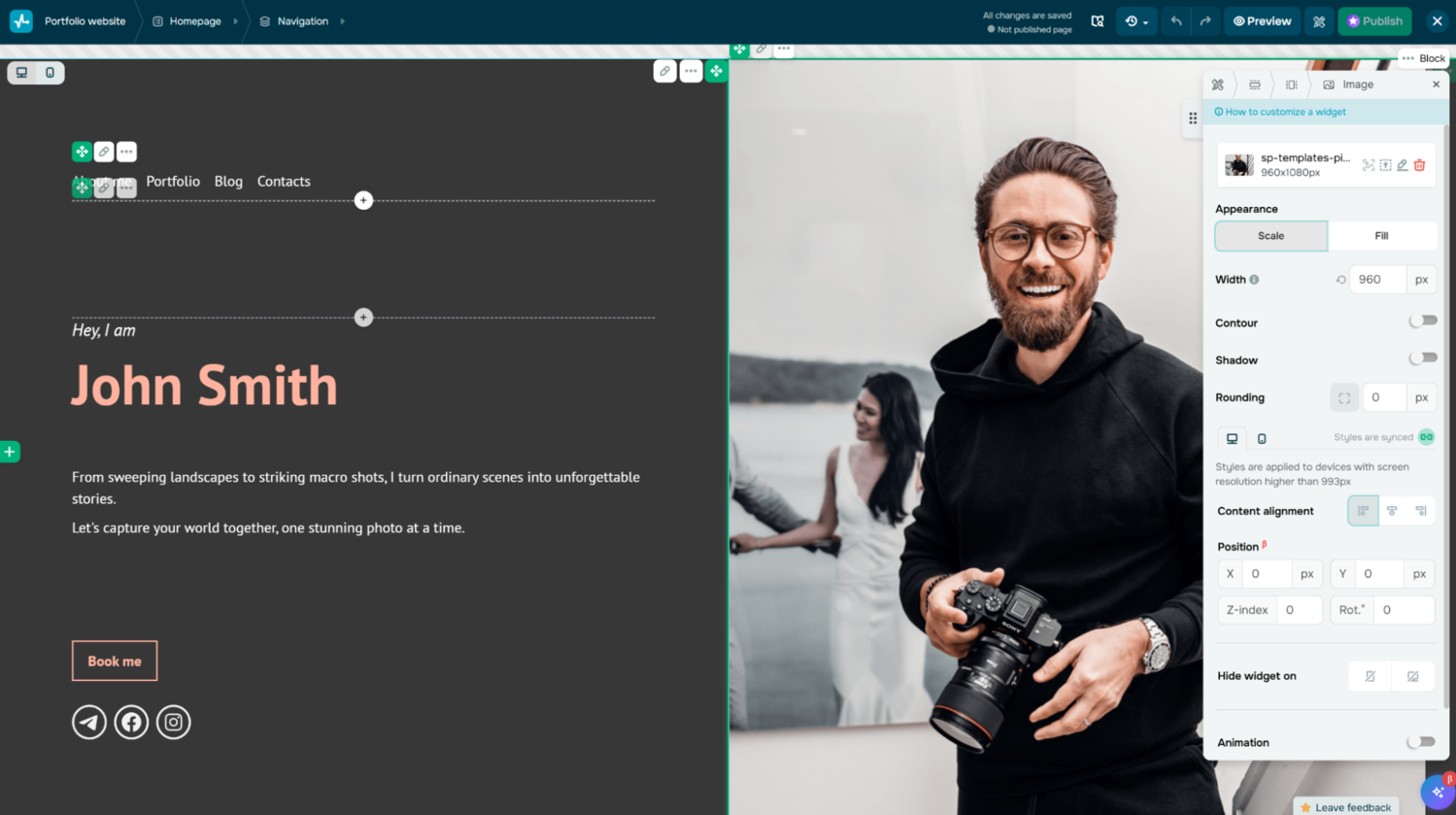Switch to the Fill appearance tab
This screenshot has height=815, width=1456.
1380,236
